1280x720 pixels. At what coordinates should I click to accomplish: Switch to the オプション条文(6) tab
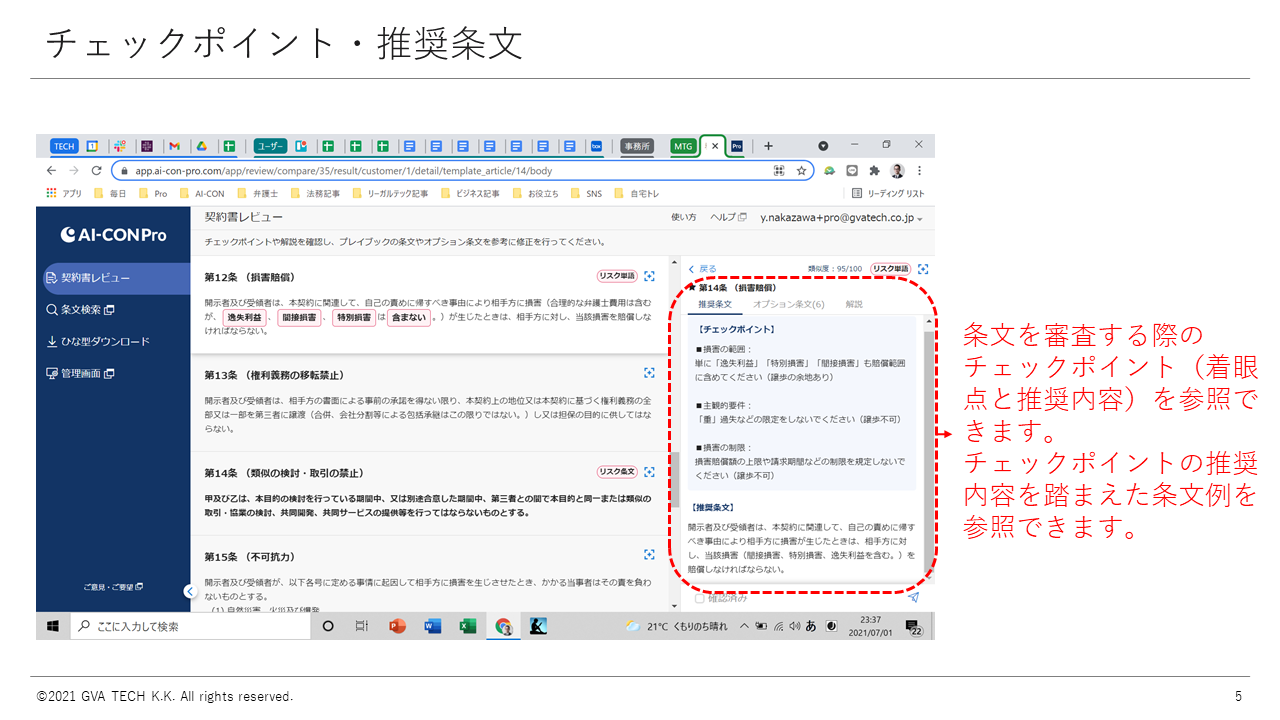tap(788, 304)
